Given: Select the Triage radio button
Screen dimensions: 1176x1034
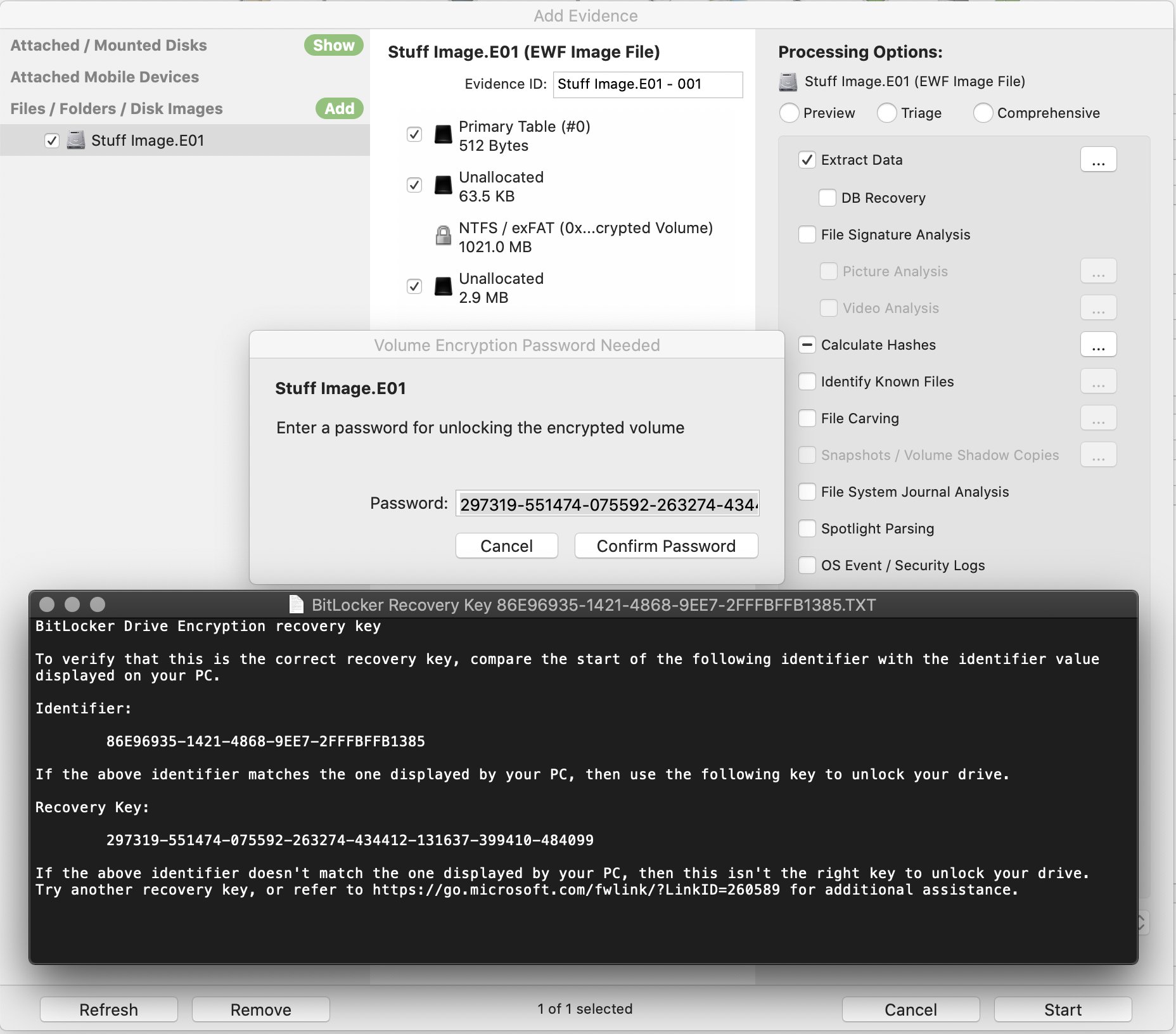Looking at the screenshot, I should pos(887,113).
